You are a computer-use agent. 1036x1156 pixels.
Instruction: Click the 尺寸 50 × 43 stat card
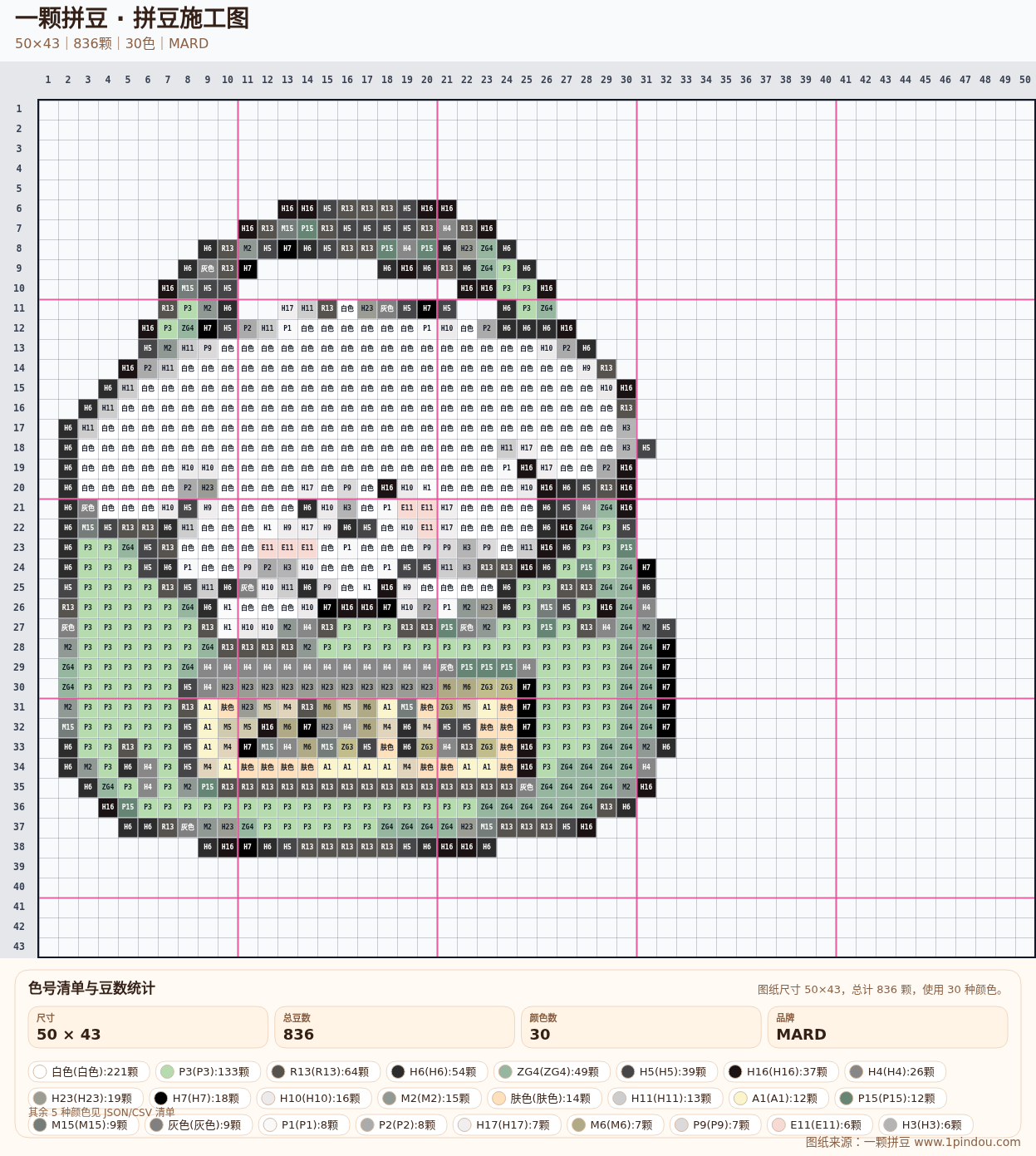click(x=148, y=1028)
